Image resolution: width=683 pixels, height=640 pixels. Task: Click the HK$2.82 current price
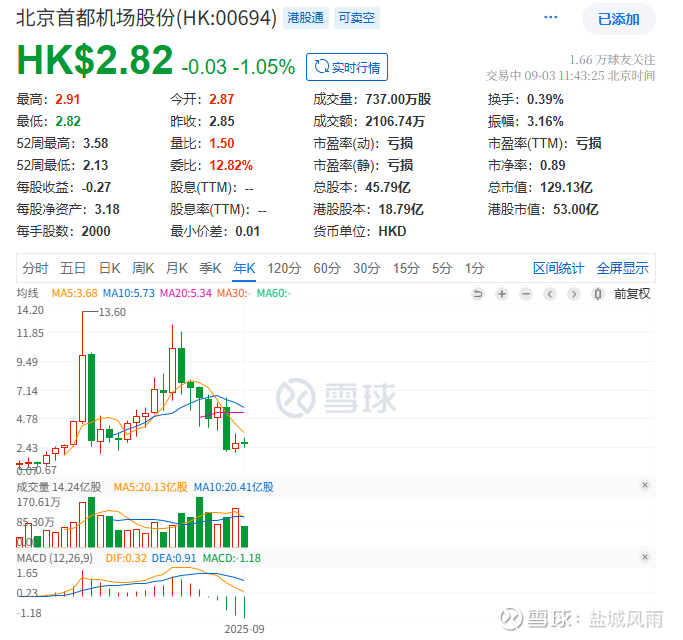click(95, 60)
